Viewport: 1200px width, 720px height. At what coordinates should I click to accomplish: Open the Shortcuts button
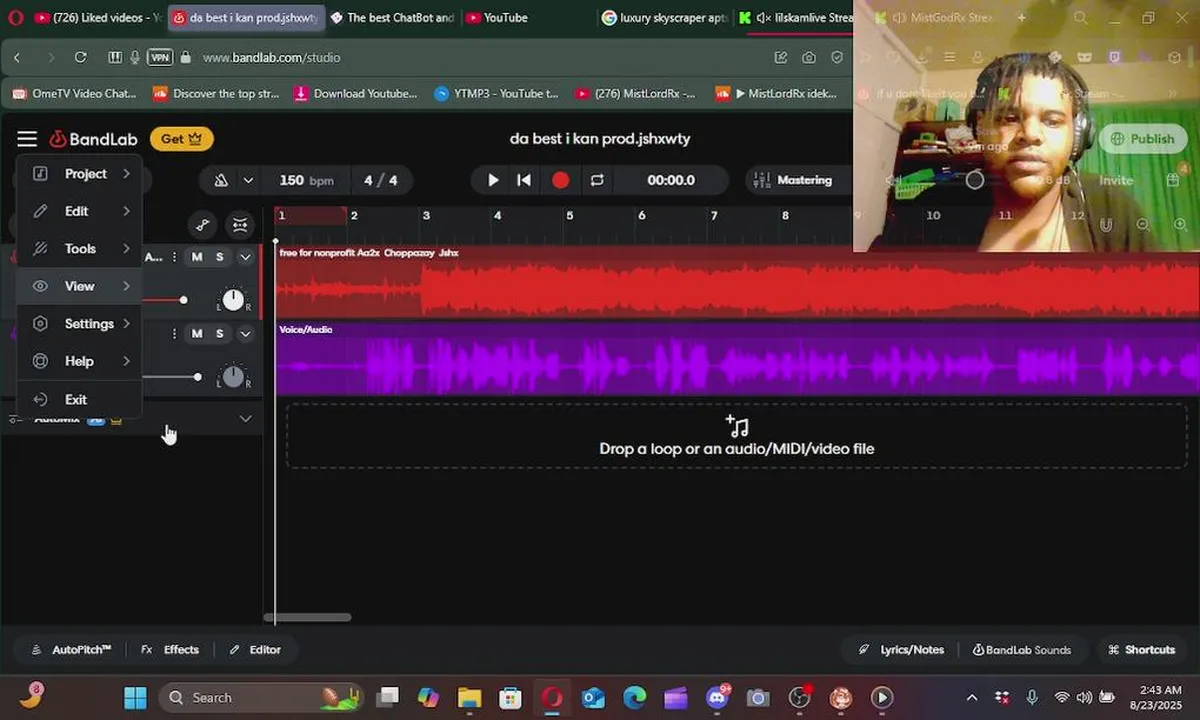click(1141, 650)
